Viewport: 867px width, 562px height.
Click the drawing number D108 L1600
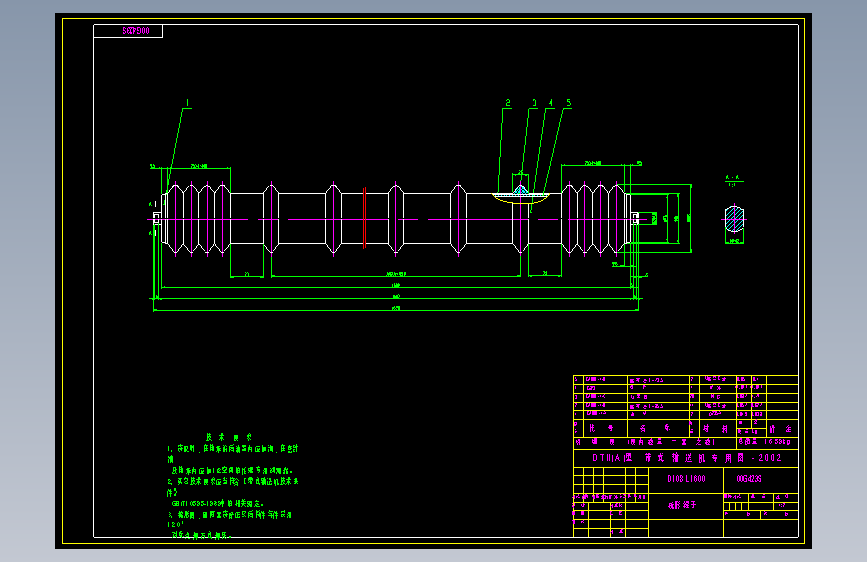tap(686, 479)
